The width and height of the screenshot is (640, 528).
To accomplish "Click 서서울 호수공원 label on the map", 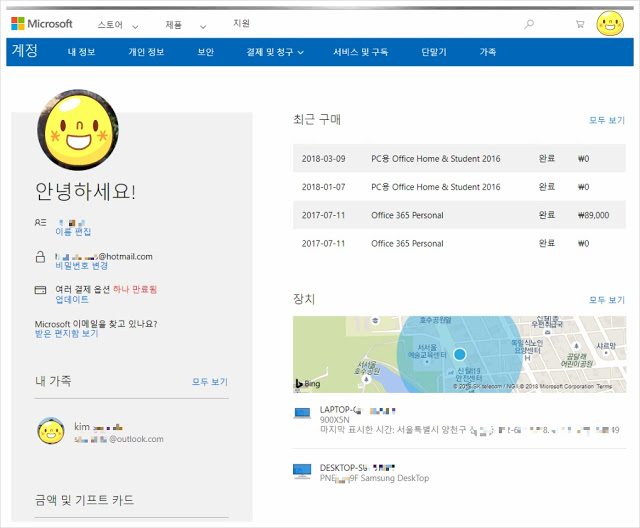I will [x=367, y=368].
